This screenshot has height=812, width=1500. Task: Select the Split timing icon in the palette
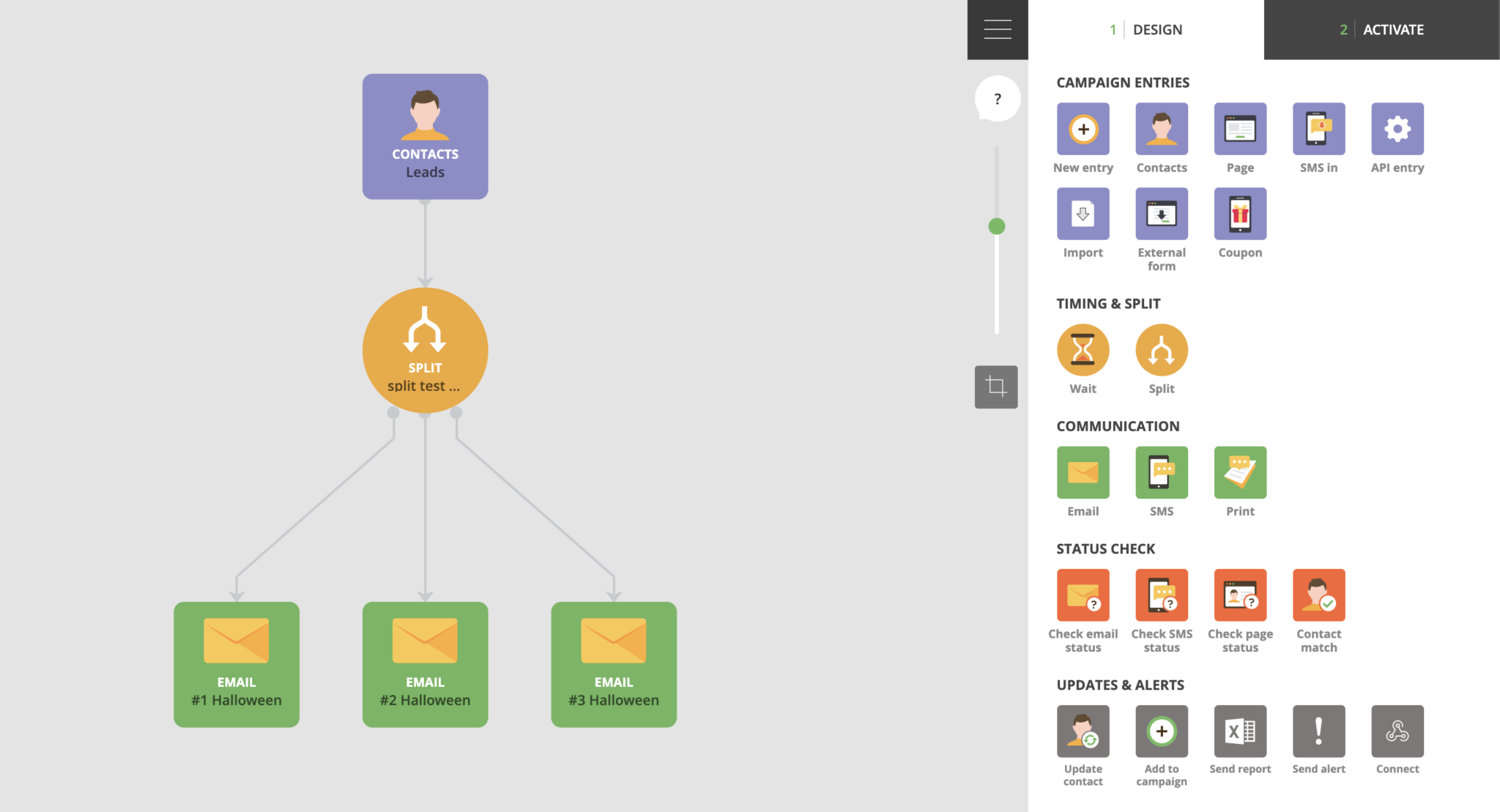(x=1162, y=350)
